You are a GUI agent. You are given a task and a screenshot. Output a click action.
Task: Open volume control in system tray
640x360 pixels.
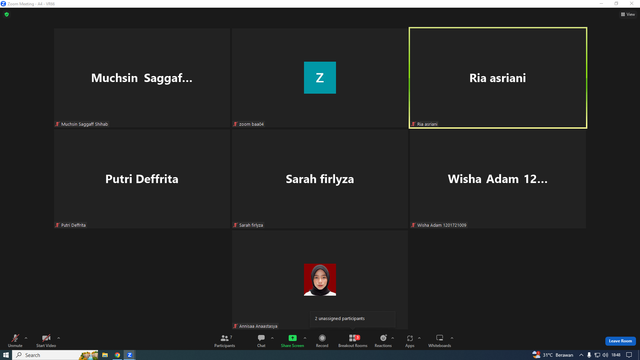(605, 355)
